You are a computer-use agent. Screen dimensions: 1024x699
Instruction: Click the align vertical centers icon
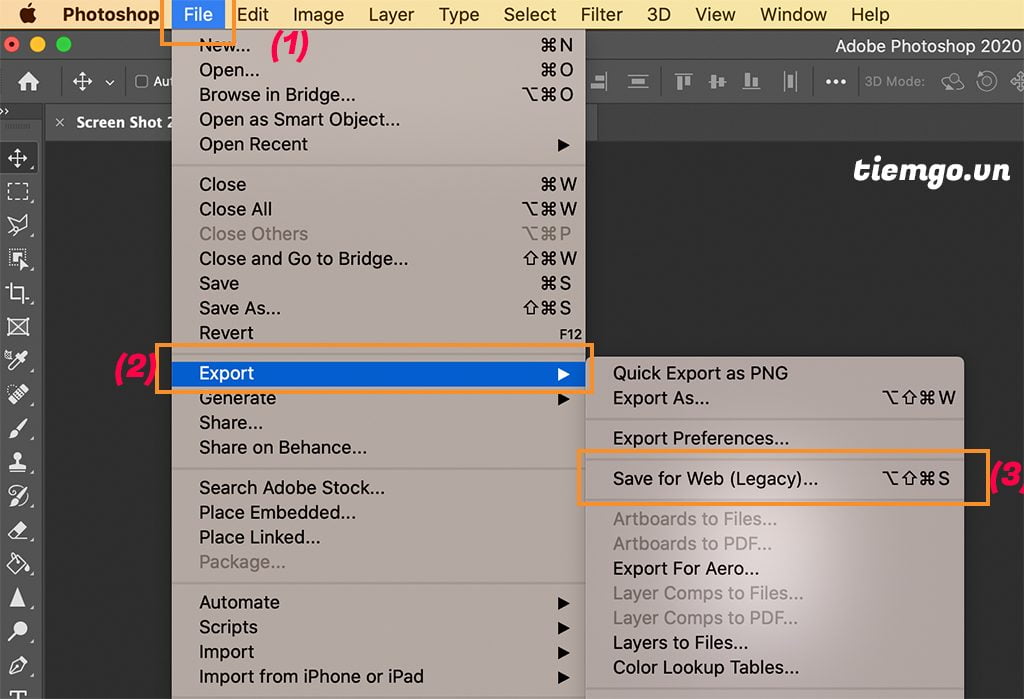pos(717,82)
